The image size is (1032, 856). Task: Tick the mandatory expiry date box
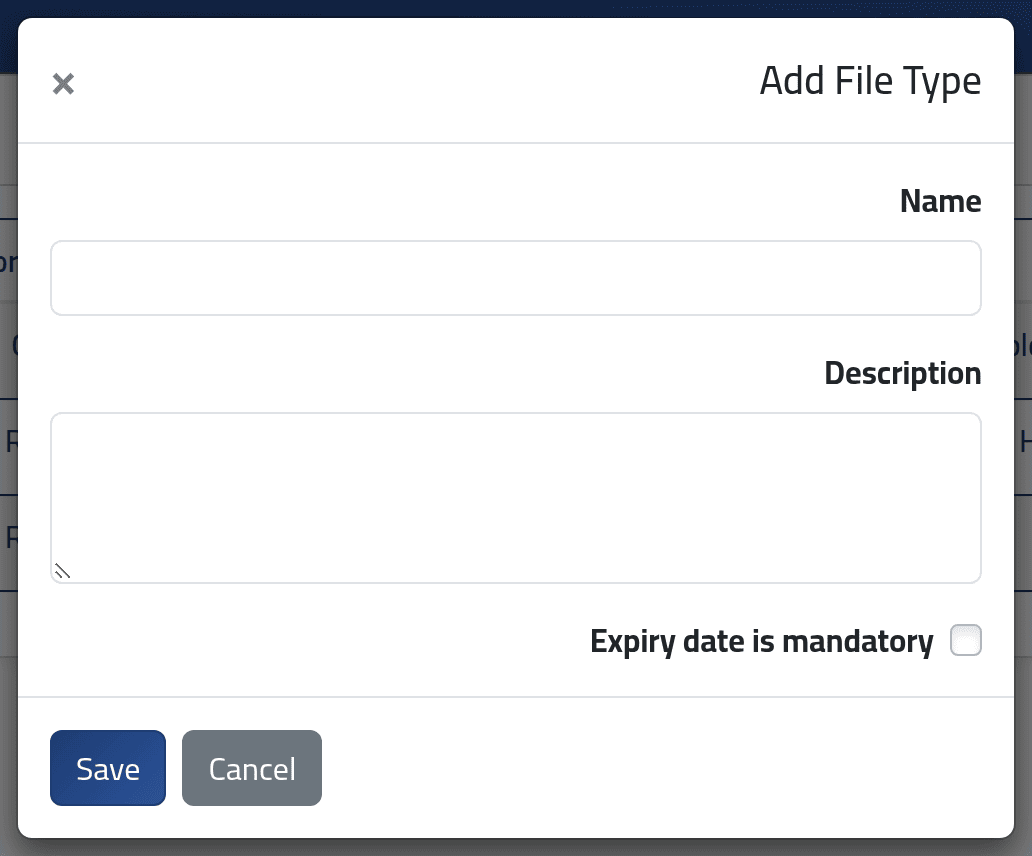(x=966, y=640)
